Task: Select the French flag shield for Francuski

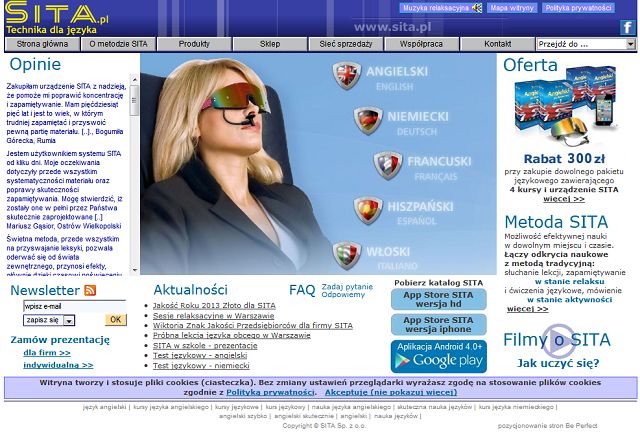Action: click(388, 165)
